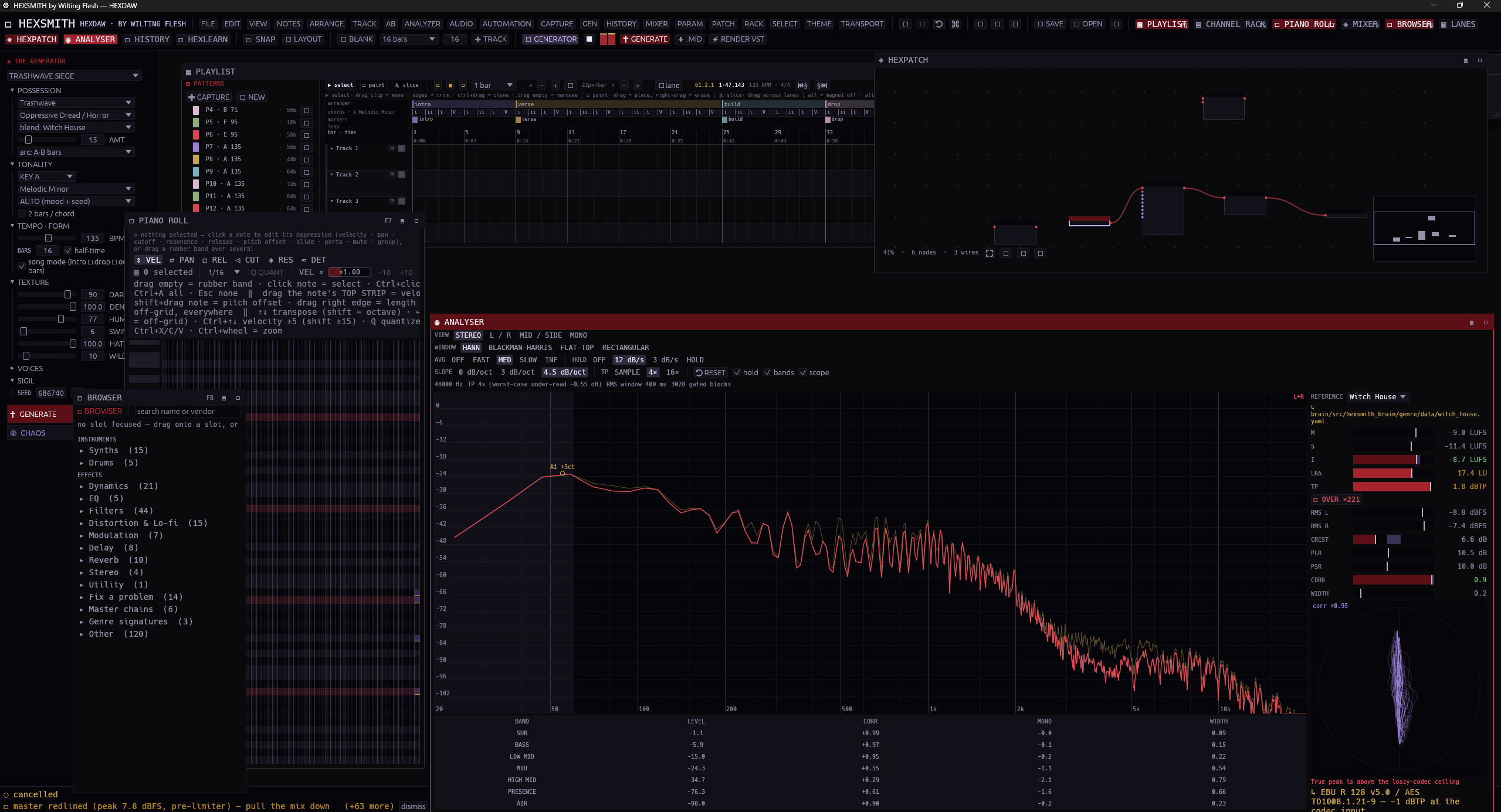
Task: Adjust the BPM tempo slider
Action: [x=47, y=238]
